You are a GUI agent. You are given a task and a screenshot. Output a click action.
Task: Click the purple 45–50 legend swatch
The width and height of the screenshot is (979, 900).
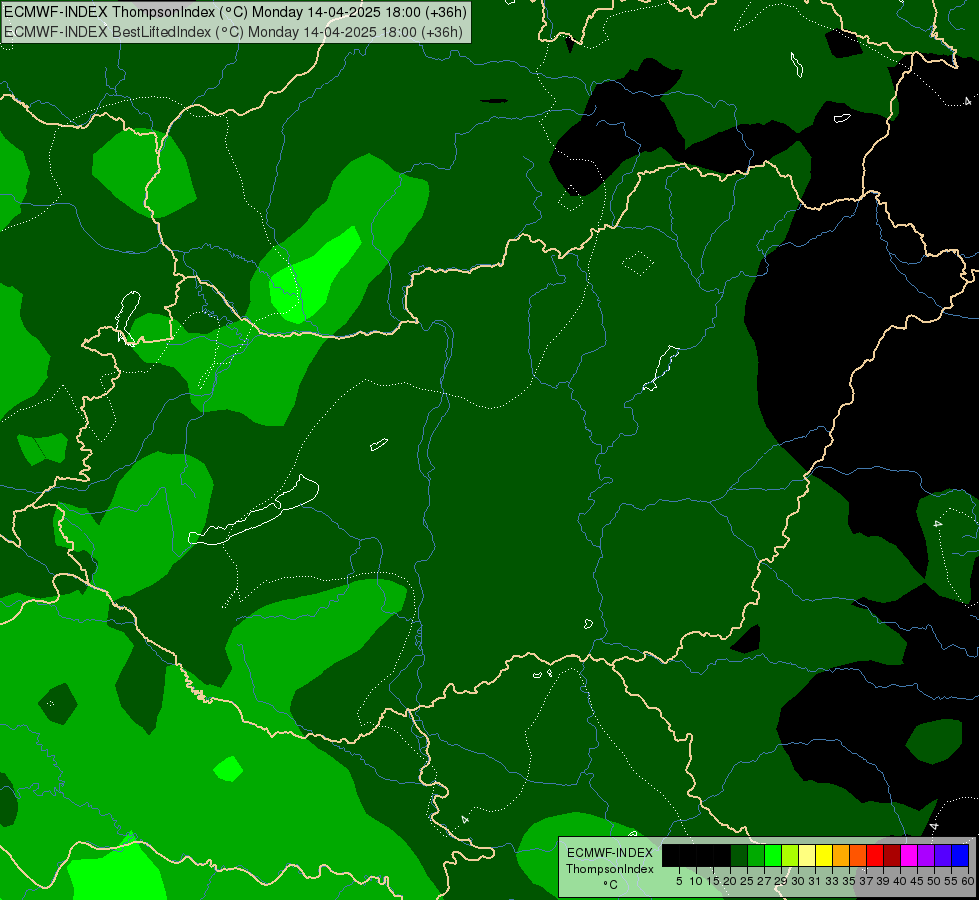tap(926, 856)
